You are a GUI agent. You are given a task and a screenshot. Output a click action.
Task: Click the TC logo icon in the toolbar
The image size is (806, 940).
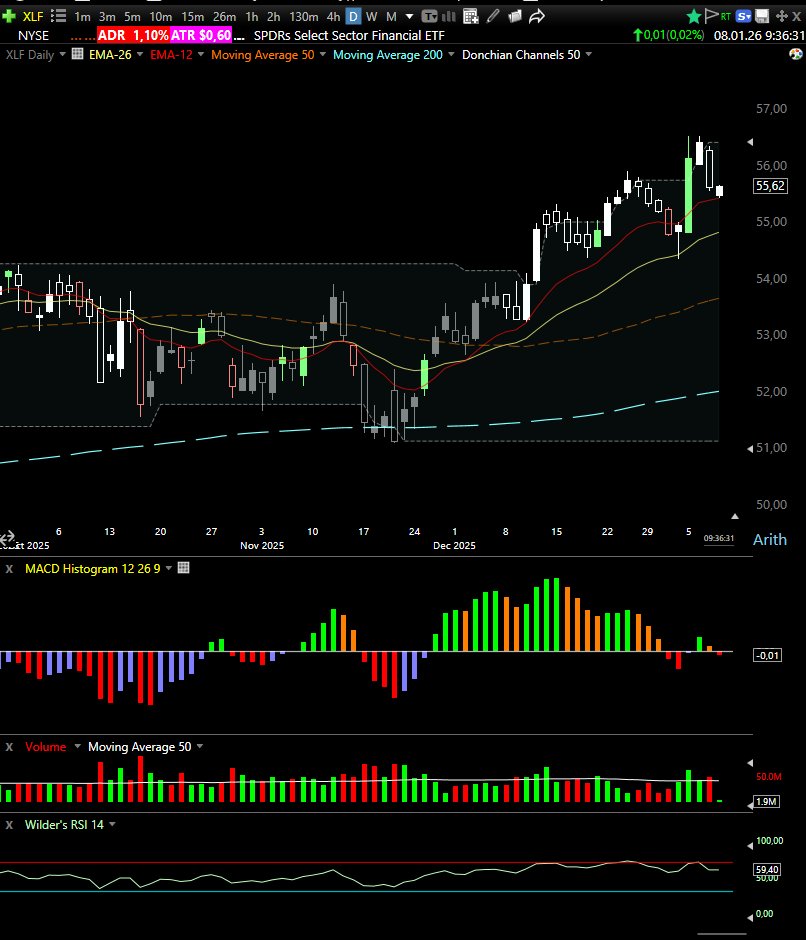tap(429, 16)
